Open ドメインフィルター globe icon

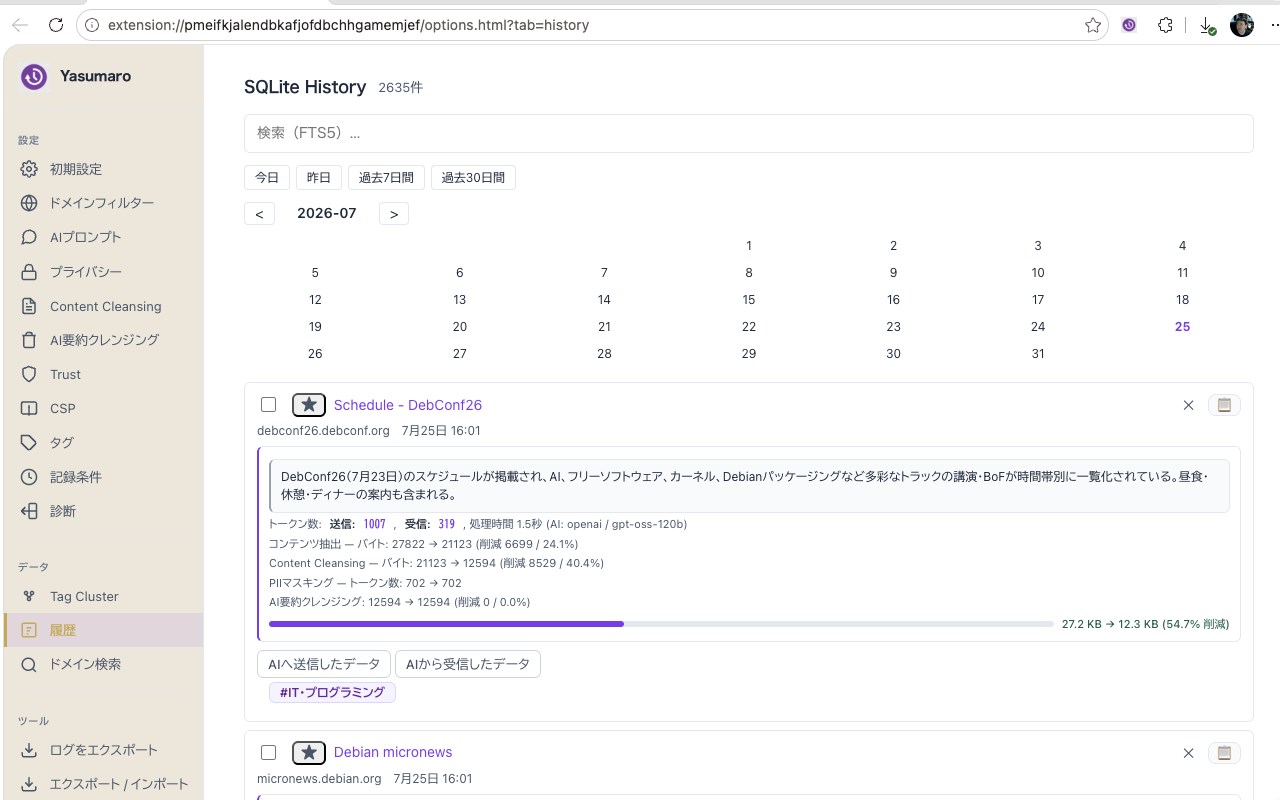[29, 203]
